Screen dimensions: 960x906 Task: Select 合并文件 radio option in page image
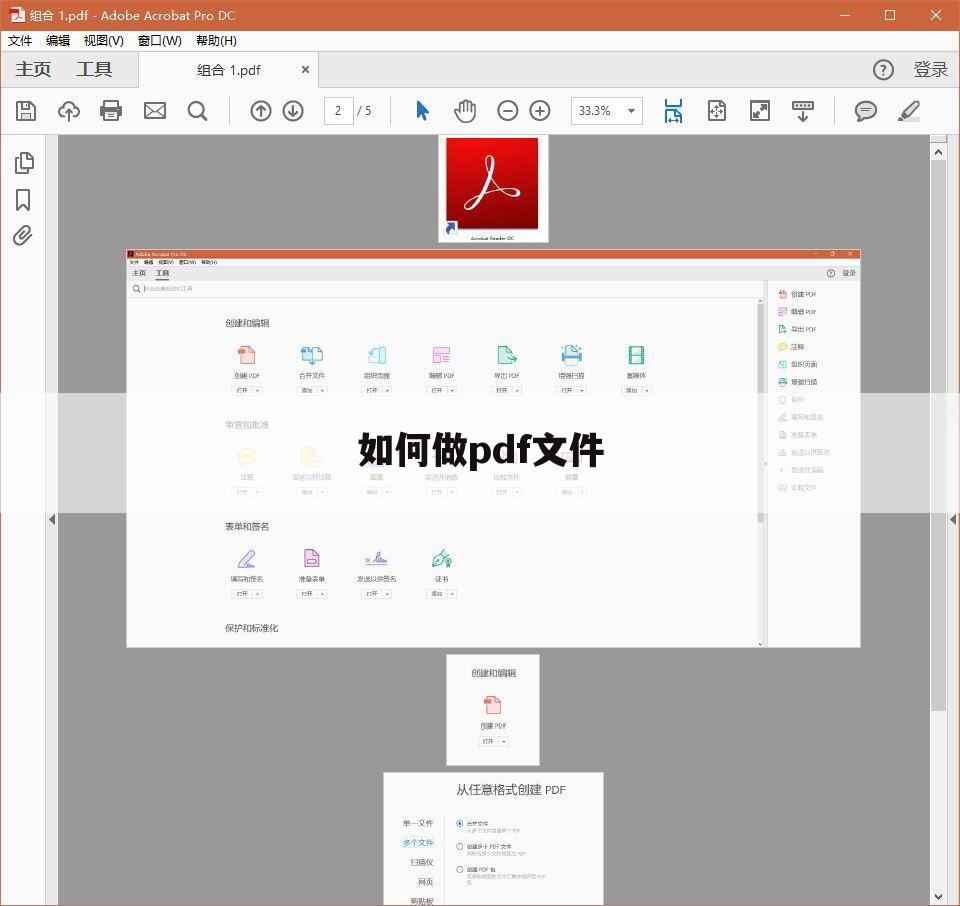459,823
